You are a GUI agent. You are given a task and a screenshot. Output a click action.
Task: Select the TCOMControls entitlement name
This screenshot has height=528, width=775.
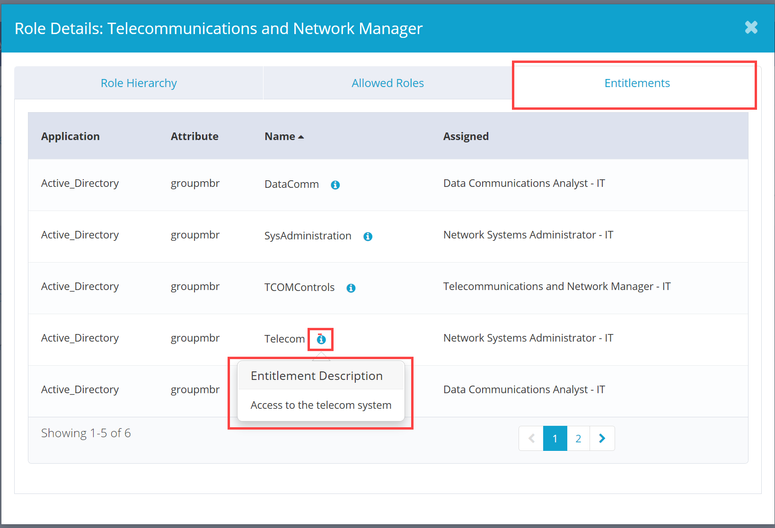[x=300, y=288]
